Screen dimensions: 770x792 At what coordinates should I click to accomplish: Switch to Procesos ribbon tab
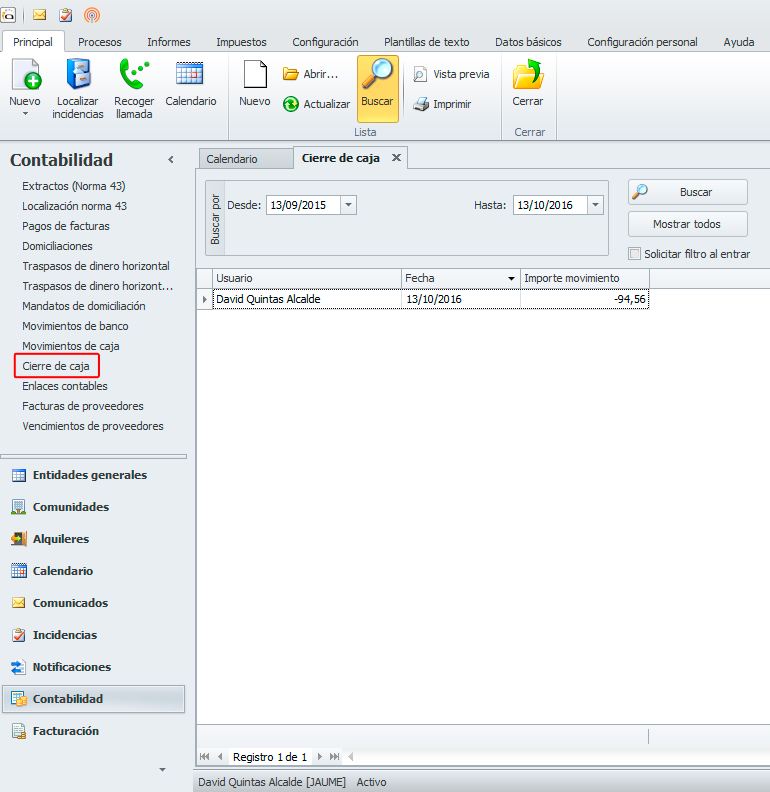(x=100, y=42)
